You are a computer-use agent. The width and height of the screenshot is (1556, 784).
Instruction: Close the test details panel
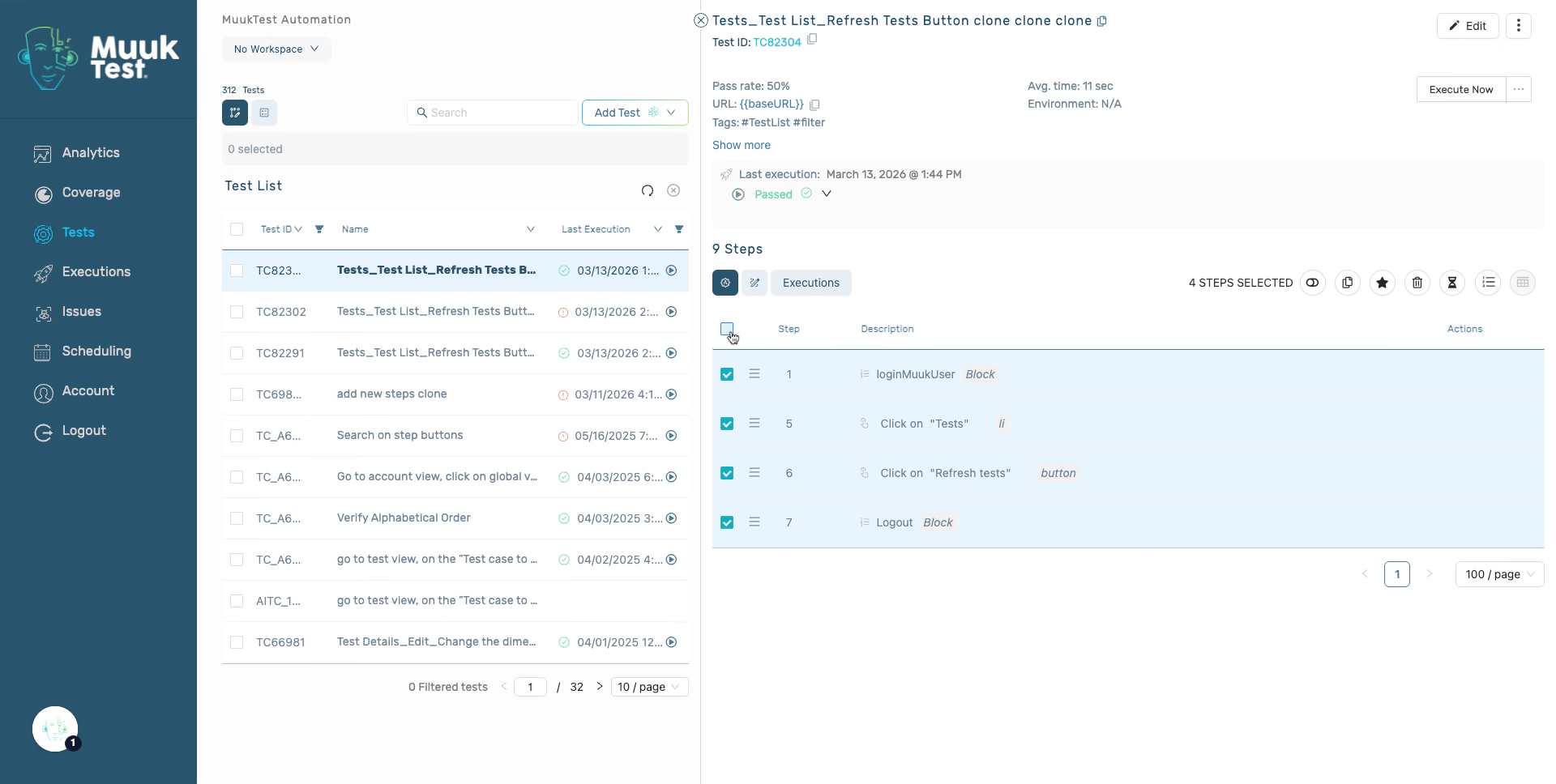pos(701,21)
